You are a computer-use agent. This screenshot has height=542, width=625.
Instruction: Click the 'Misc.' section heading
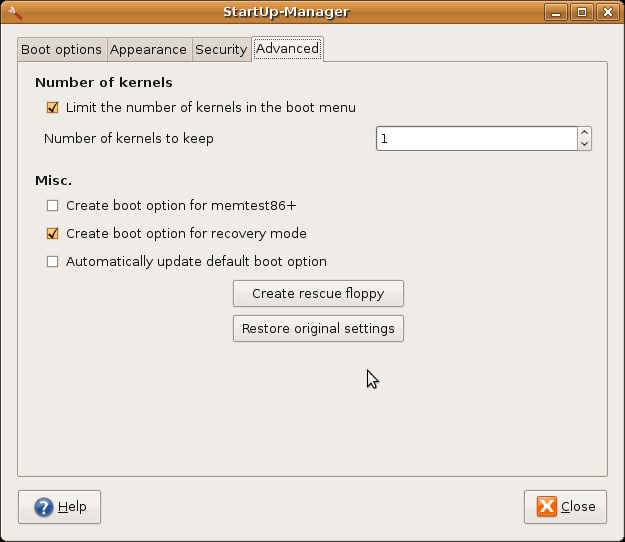[53, 181]
